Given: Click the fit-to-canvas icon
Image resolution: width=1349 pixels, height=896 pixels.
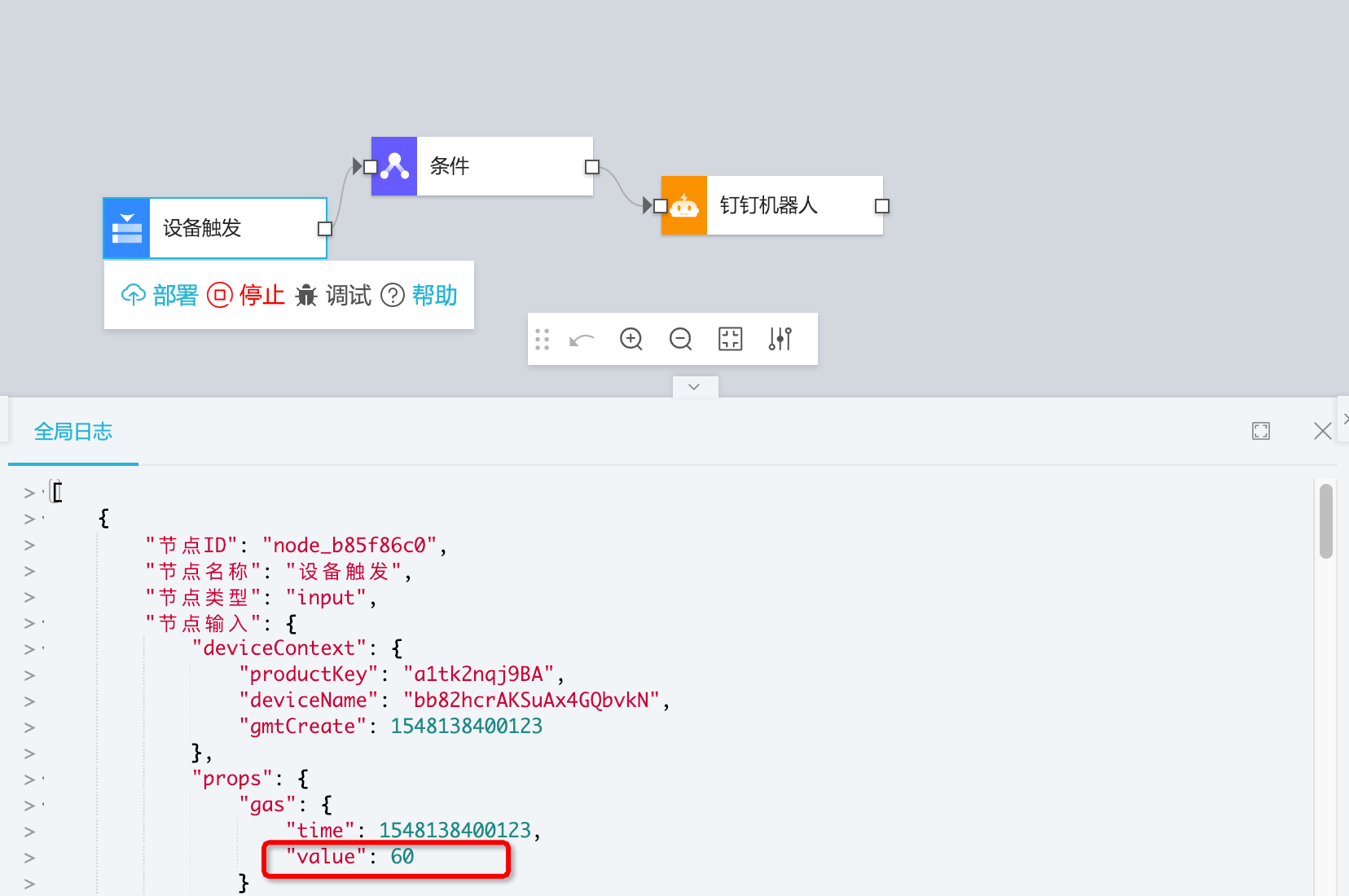Looking at the screenshot, I should tap(730, 339).
